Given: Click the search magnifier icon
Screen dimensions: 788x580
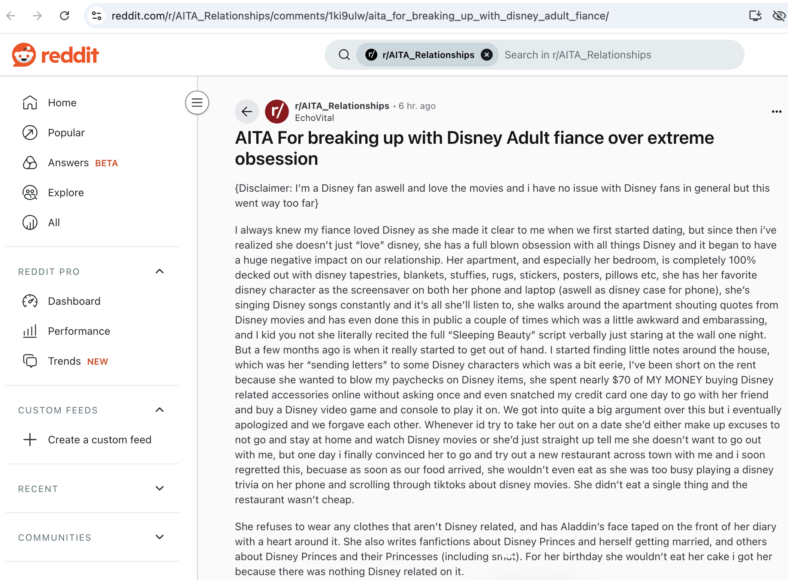Looking at the screenshot, I should pyautogui.click(x=344, y=55).
